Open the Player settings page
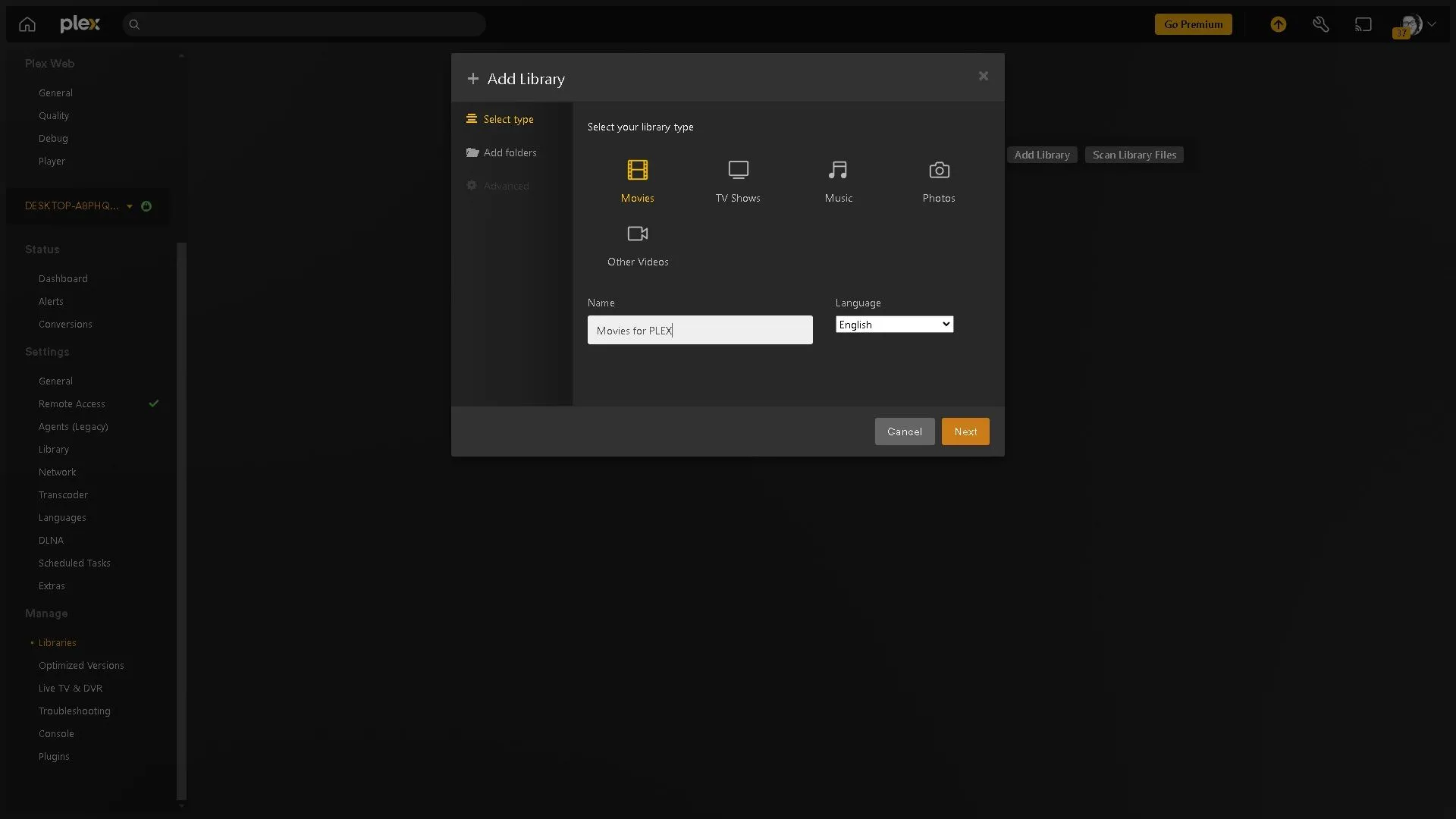 (x=52, y=161)
